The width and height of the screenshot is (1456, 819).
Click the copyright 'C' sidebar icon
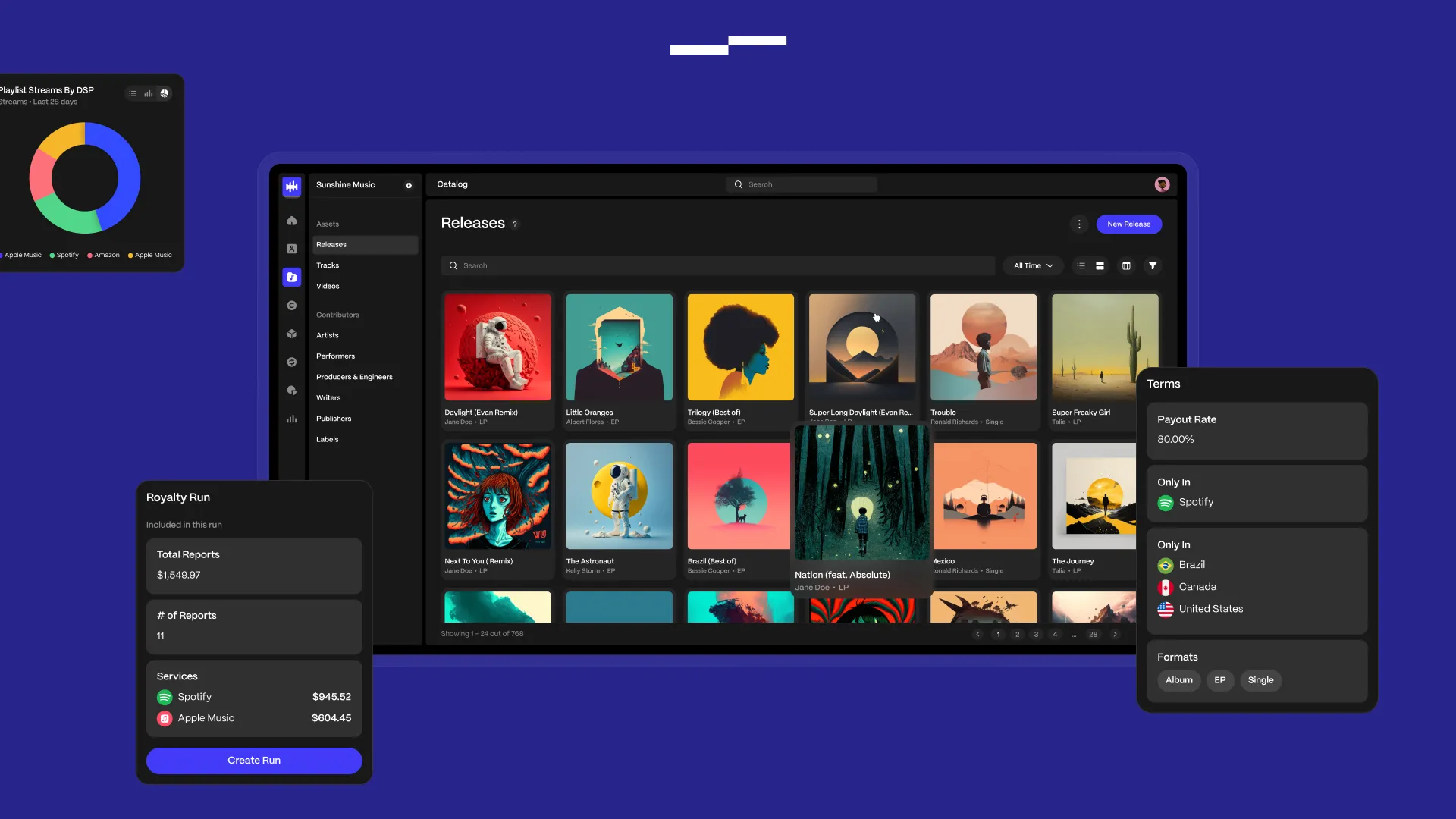pyautogui.click(x=292, y=306)
